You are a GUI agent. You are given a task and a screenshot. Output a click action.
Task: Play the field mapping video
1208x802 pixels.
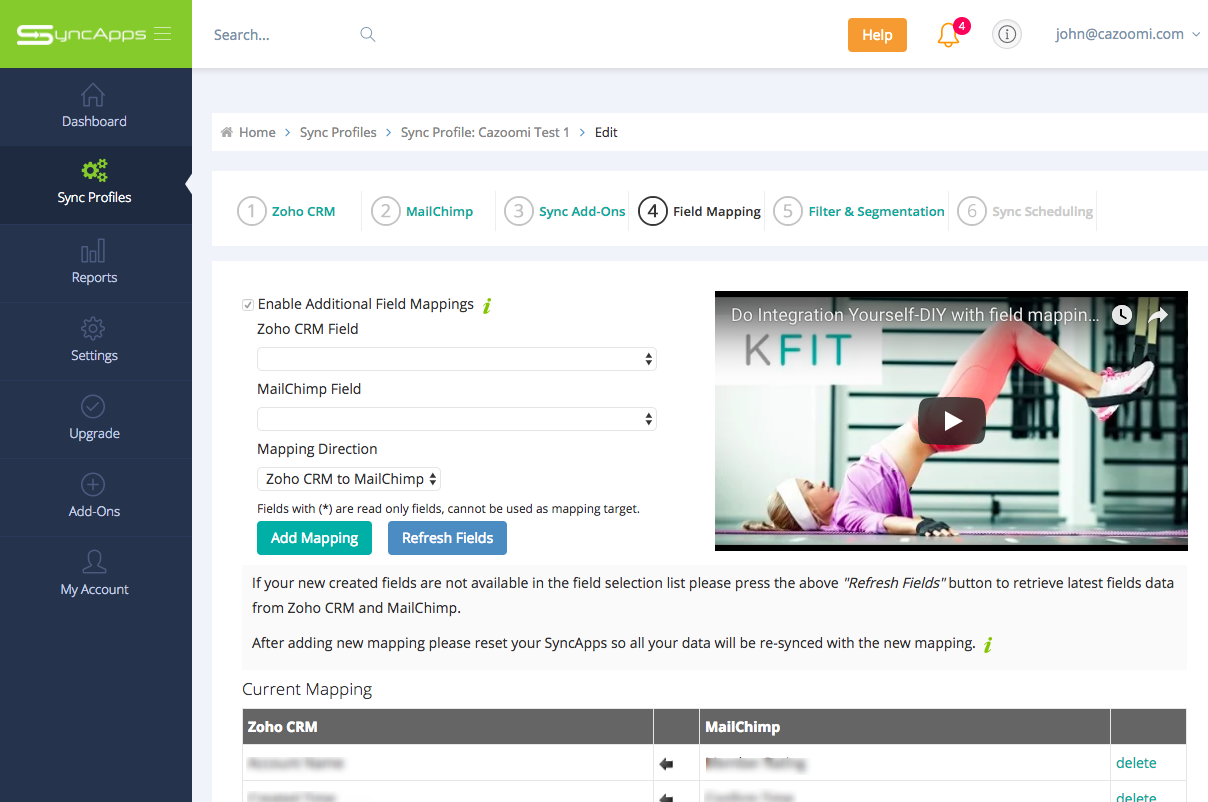[952, 421]
